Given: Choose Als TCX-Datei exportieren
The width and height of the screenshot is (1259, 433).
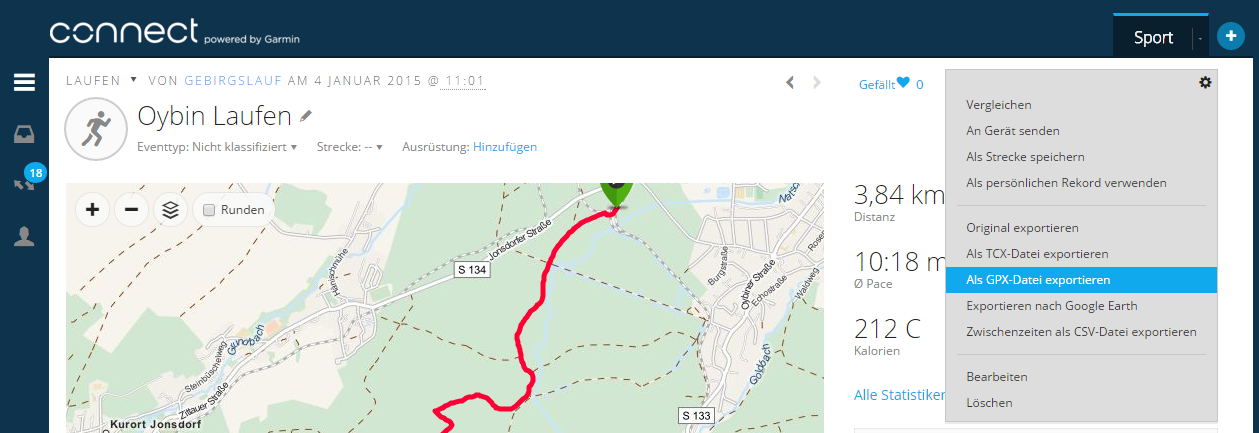Looking at the screenshot, I should (x=1037, y=254).
